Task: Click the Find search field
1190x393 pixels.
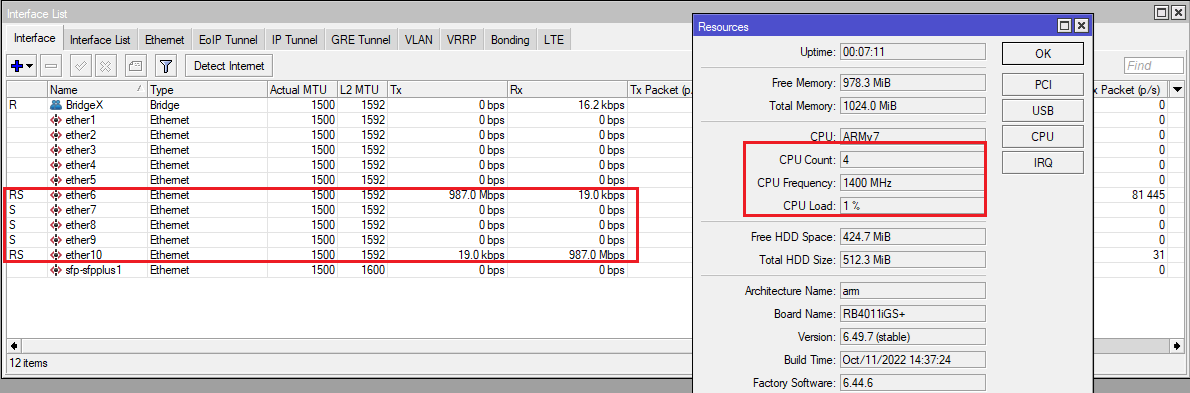Action: point(1153,66)
